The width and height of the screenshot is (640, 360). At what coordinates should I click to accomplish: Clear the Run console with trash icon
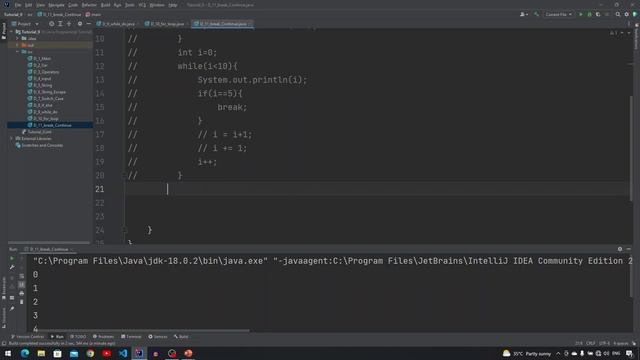point(22,302)
